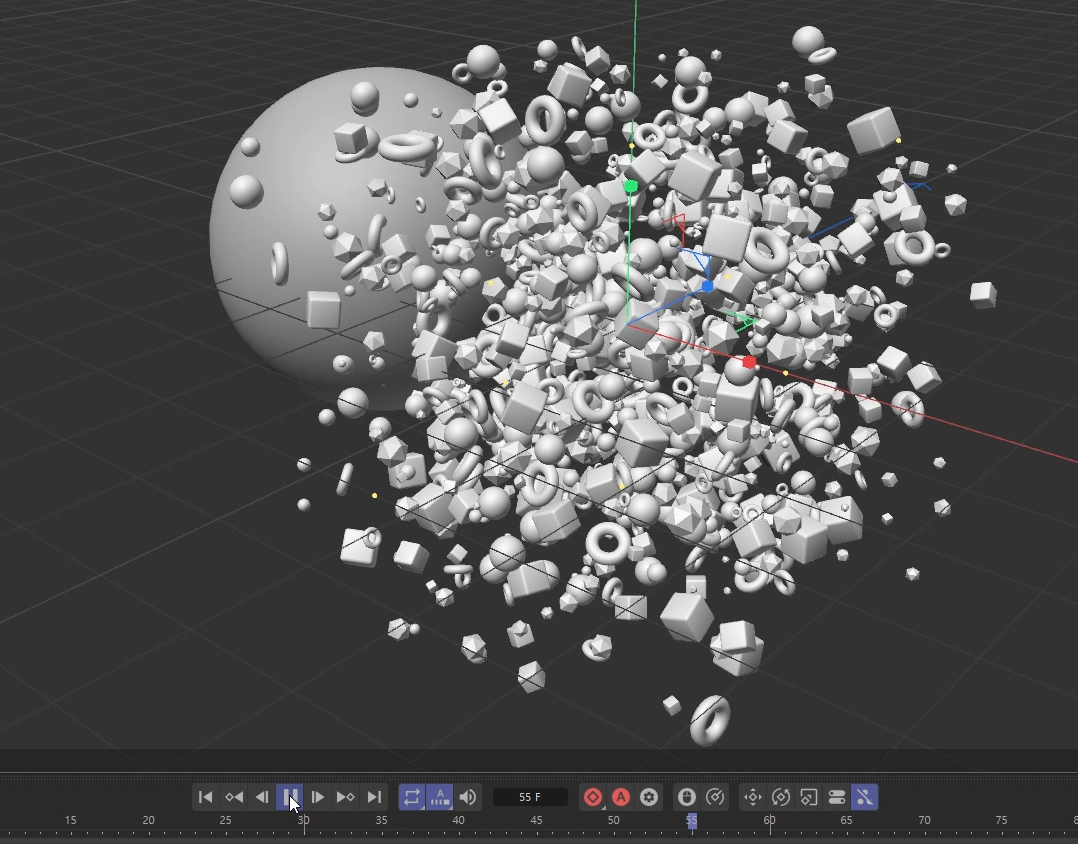Toggle scale keyframe recording icon
The height and width of the screenshot is (844, 1078).
[809, 797]
